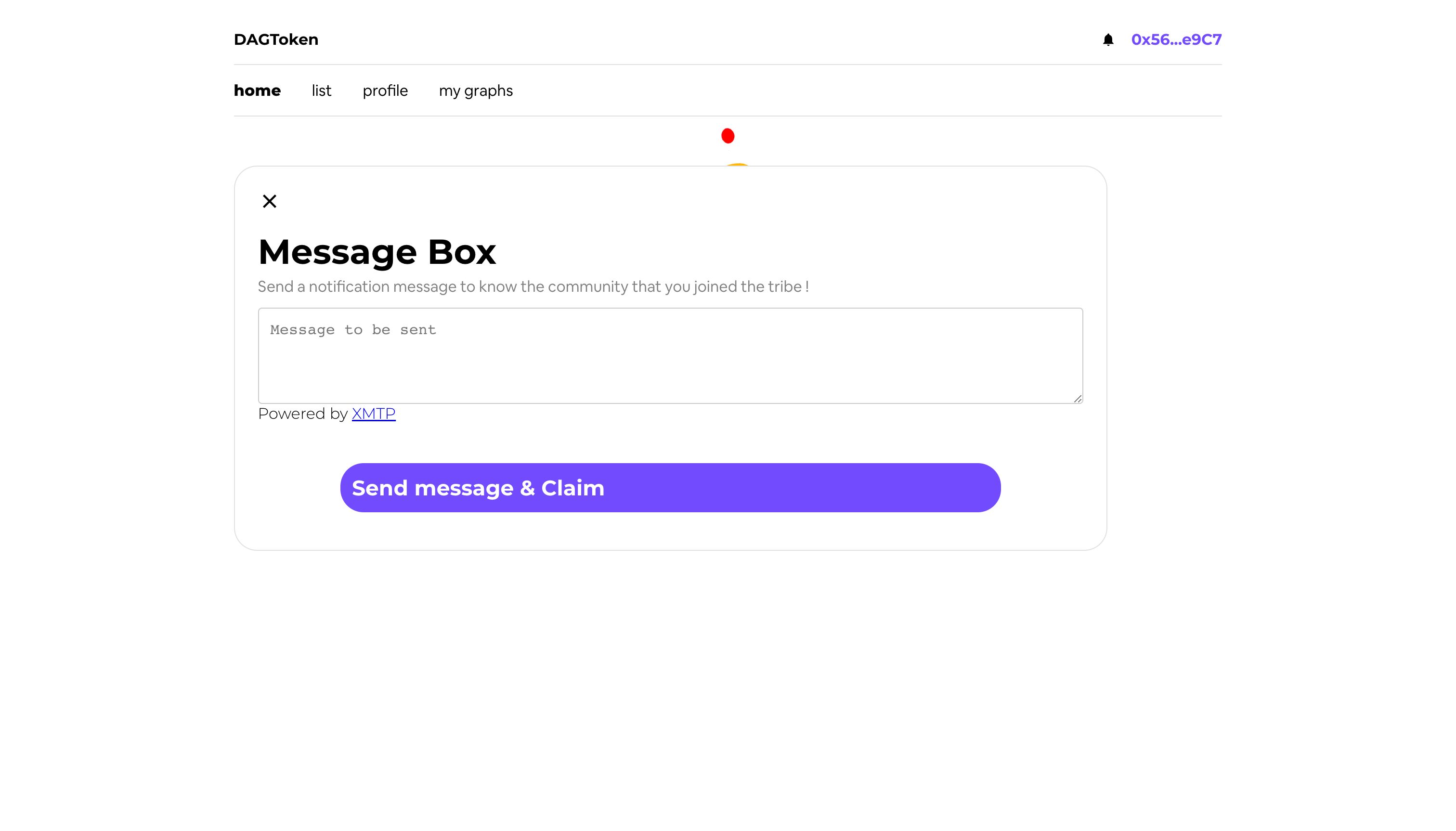Image resolution: width=1456 pixels, height=831 pixels.
Task: Click the 'Powered by' label text
Action: (302, 413)
